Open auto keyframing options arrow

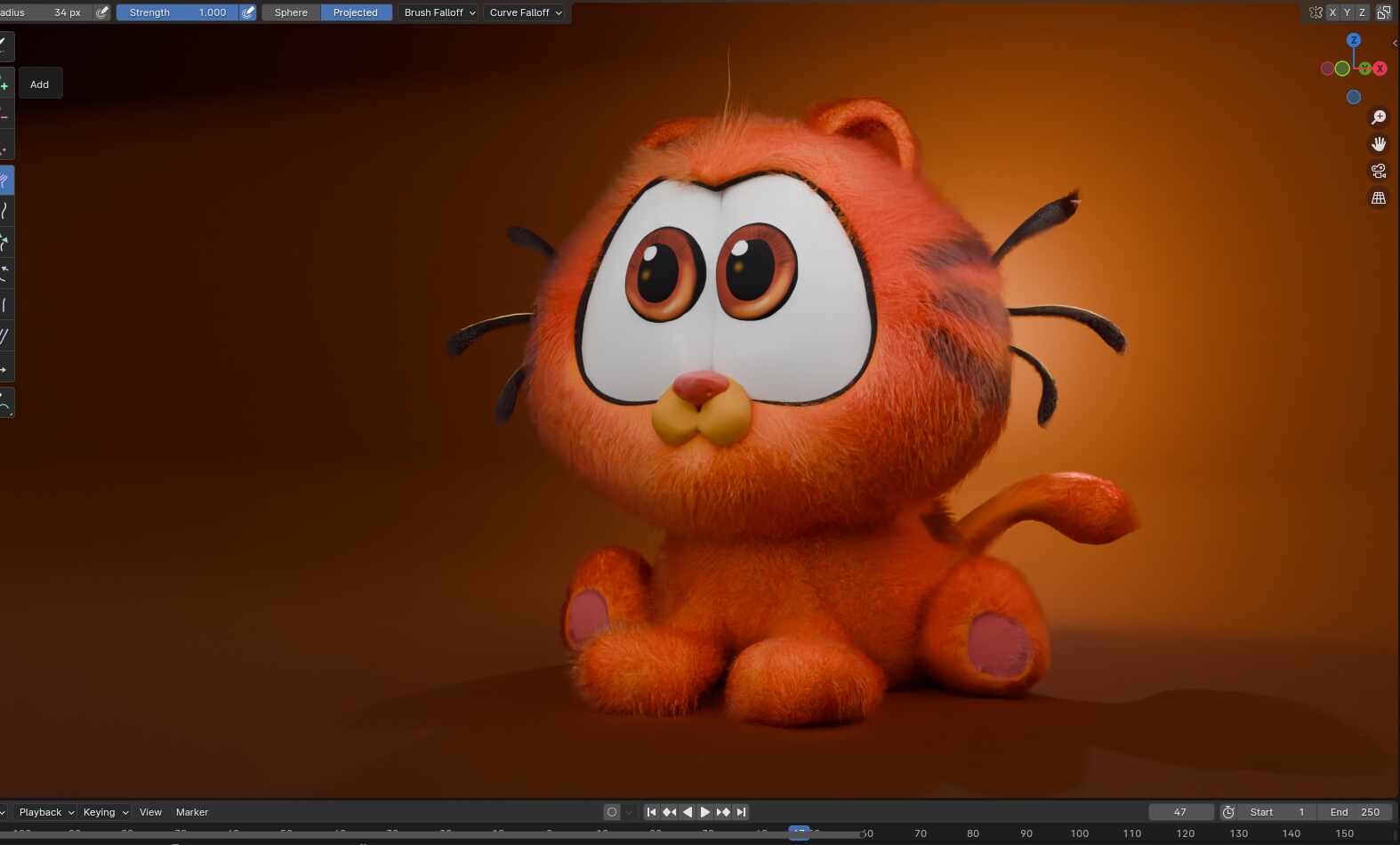[629, 812]
